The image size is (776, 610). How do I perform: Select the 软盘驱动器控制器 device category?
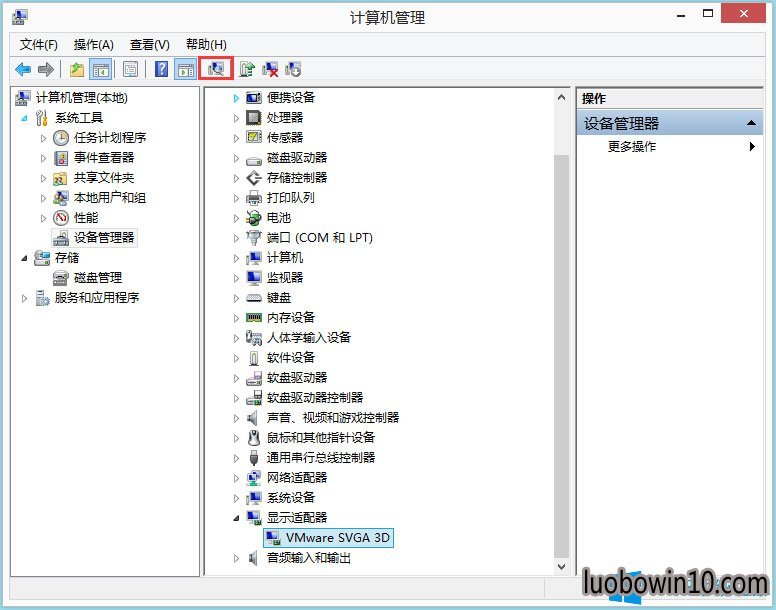click(315, 398)
